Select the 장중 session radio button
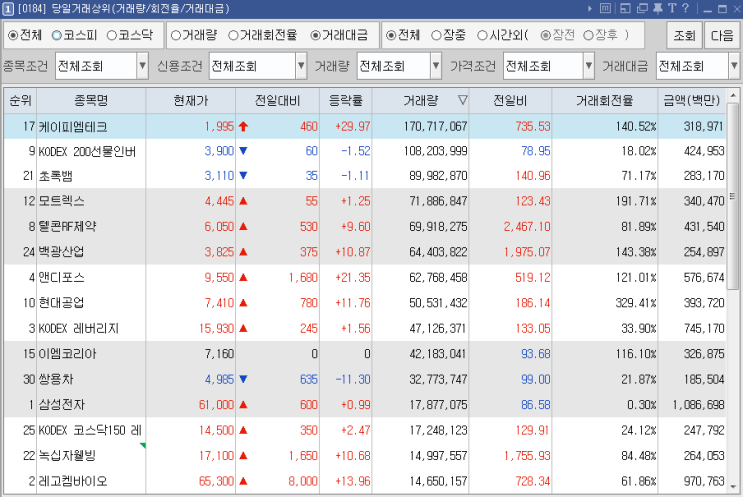 436,35
